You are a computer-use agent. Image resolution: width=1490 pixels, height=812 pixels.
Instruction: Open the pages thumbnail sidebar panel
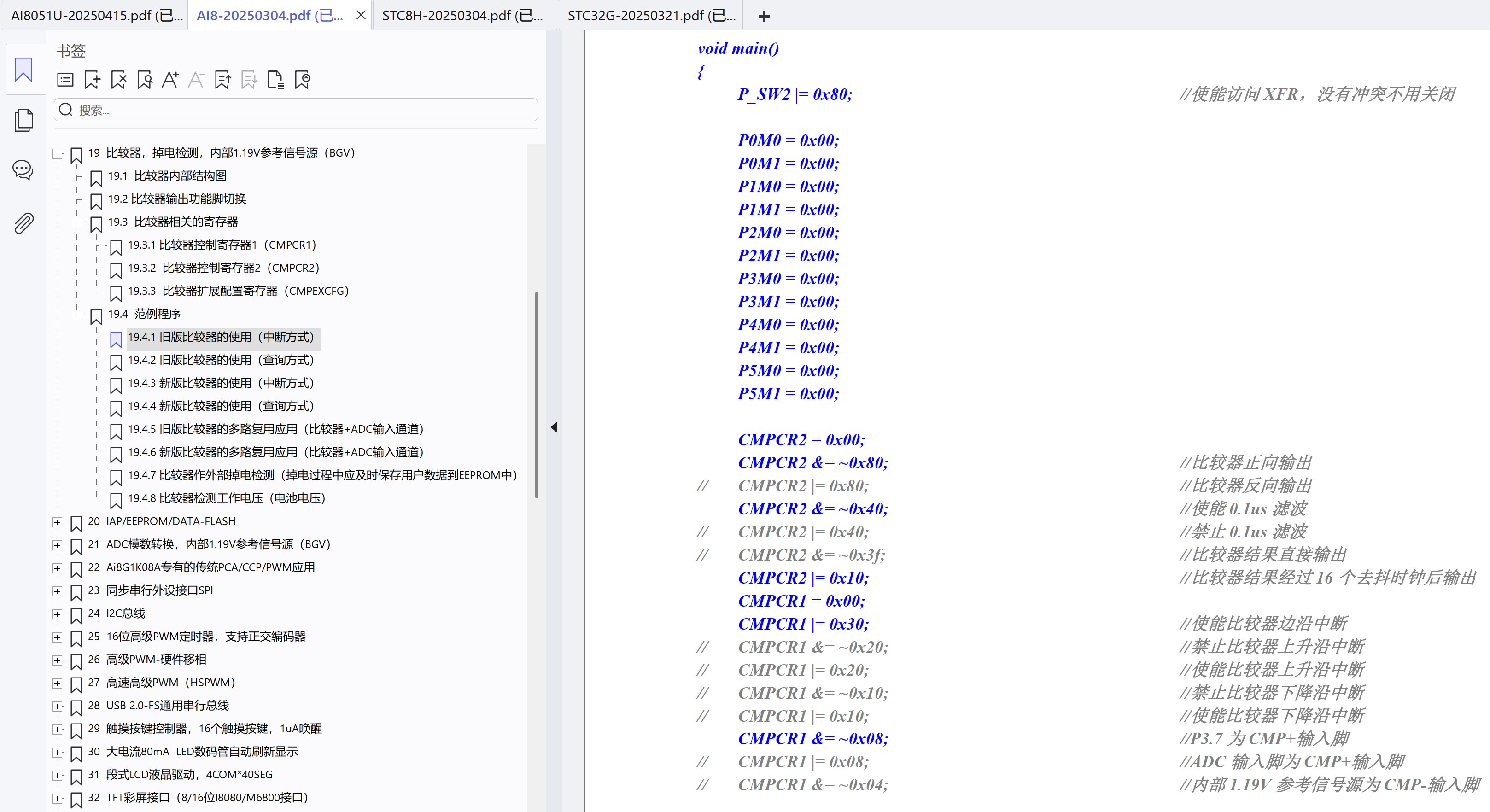pos(23,120)
